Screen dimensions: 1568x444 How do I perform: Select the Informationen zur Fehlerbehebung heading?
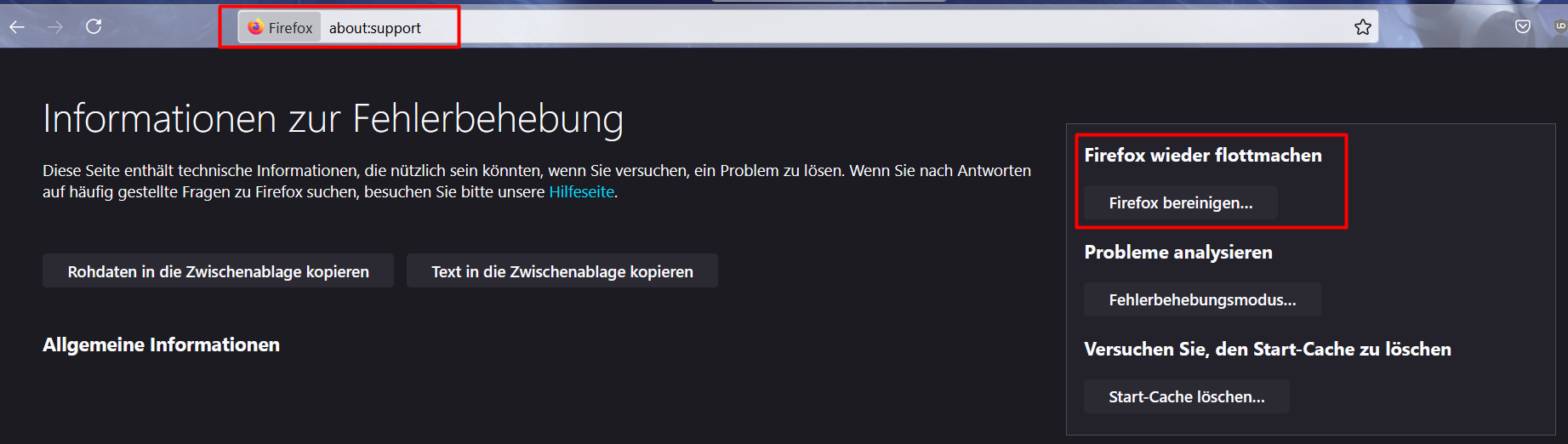333,118
